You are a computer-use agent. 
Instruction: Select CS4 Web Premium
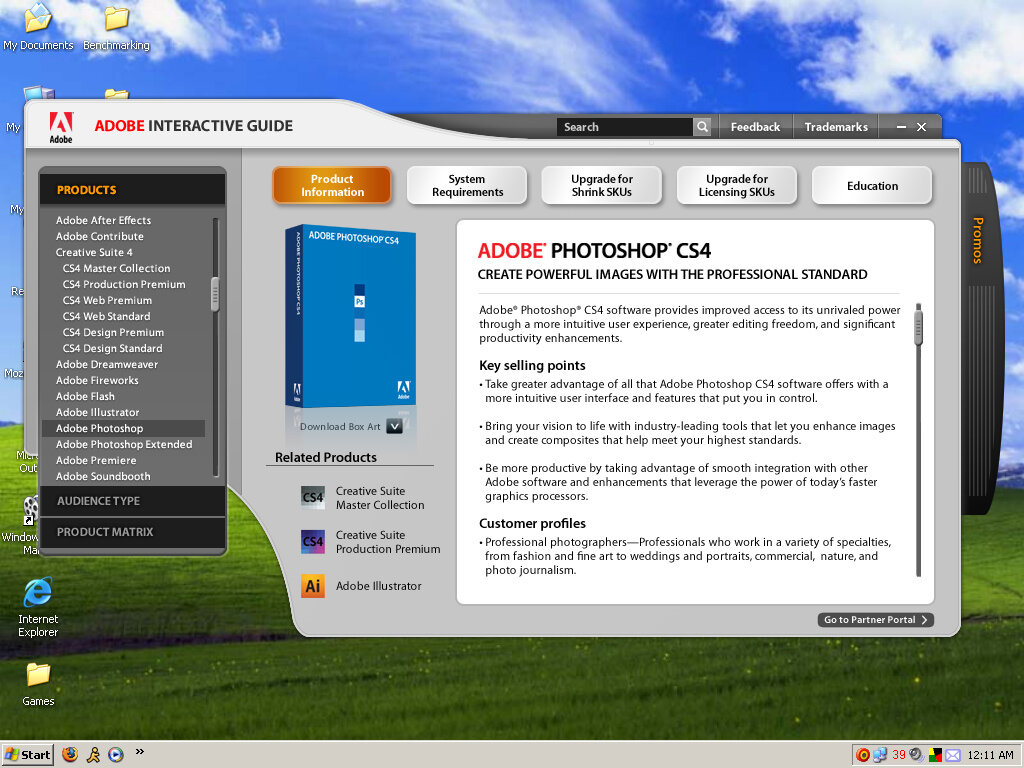pyautogui.click(x=107, y=300)
